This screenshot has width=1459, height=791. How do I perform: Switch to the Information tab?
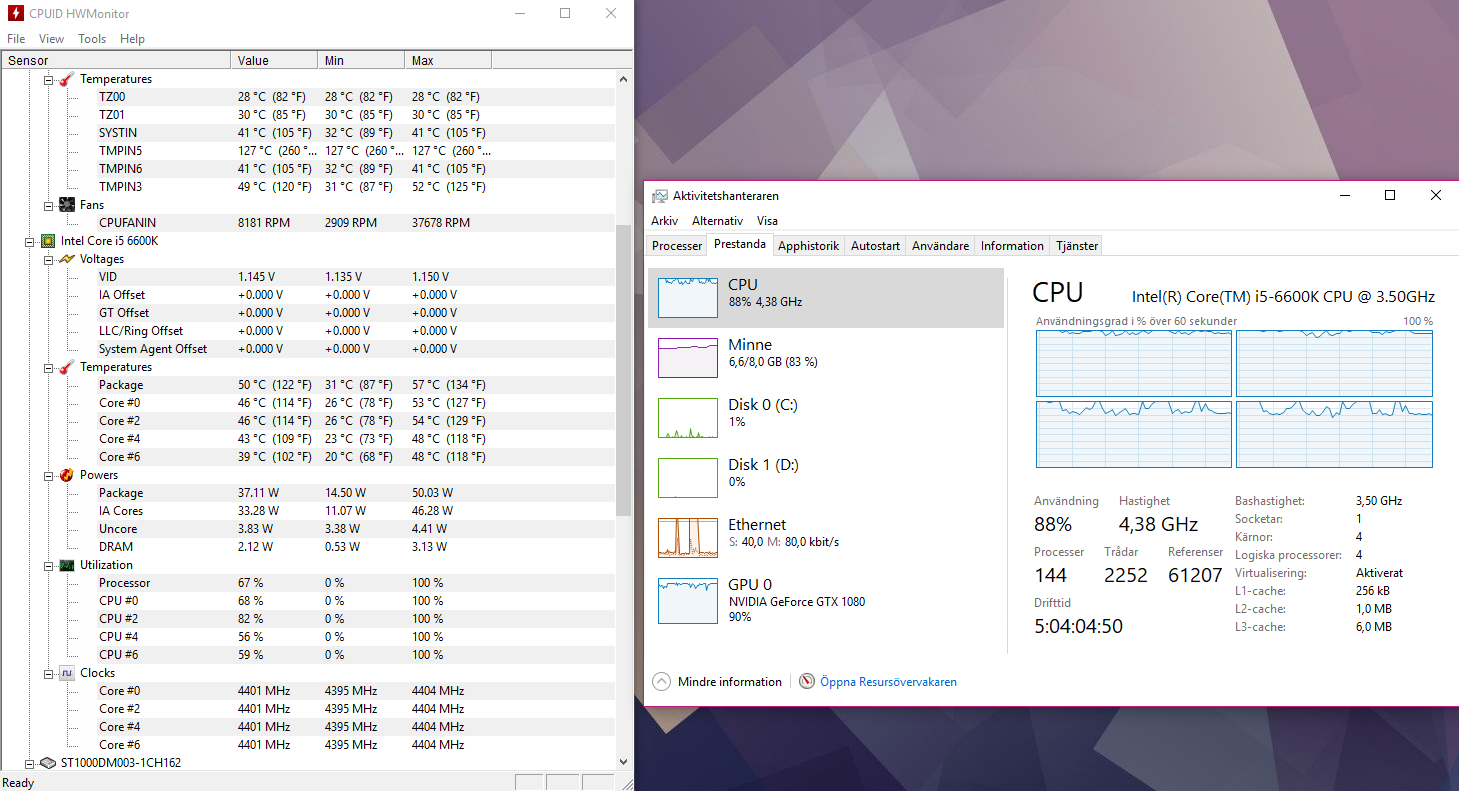coord(1012,246)
